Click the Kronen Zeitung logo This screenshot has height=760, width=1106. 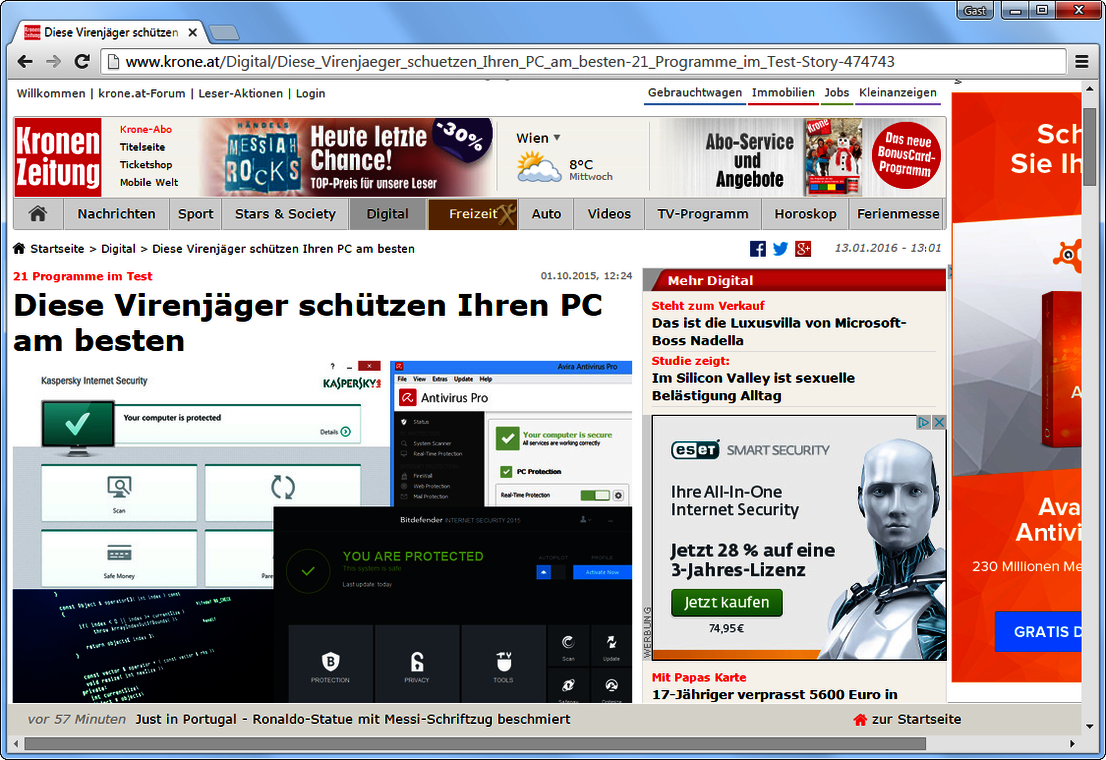coord(57,157)
